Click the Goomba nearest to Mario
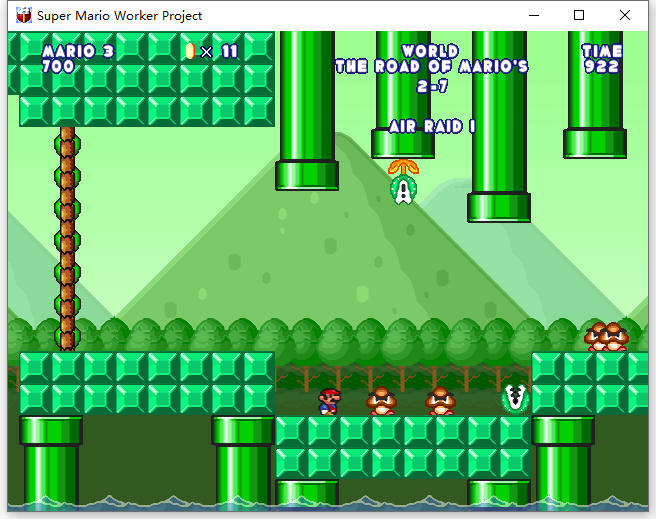Image resolution: width=656 pixels, height=519 pixels. point(381,401)
